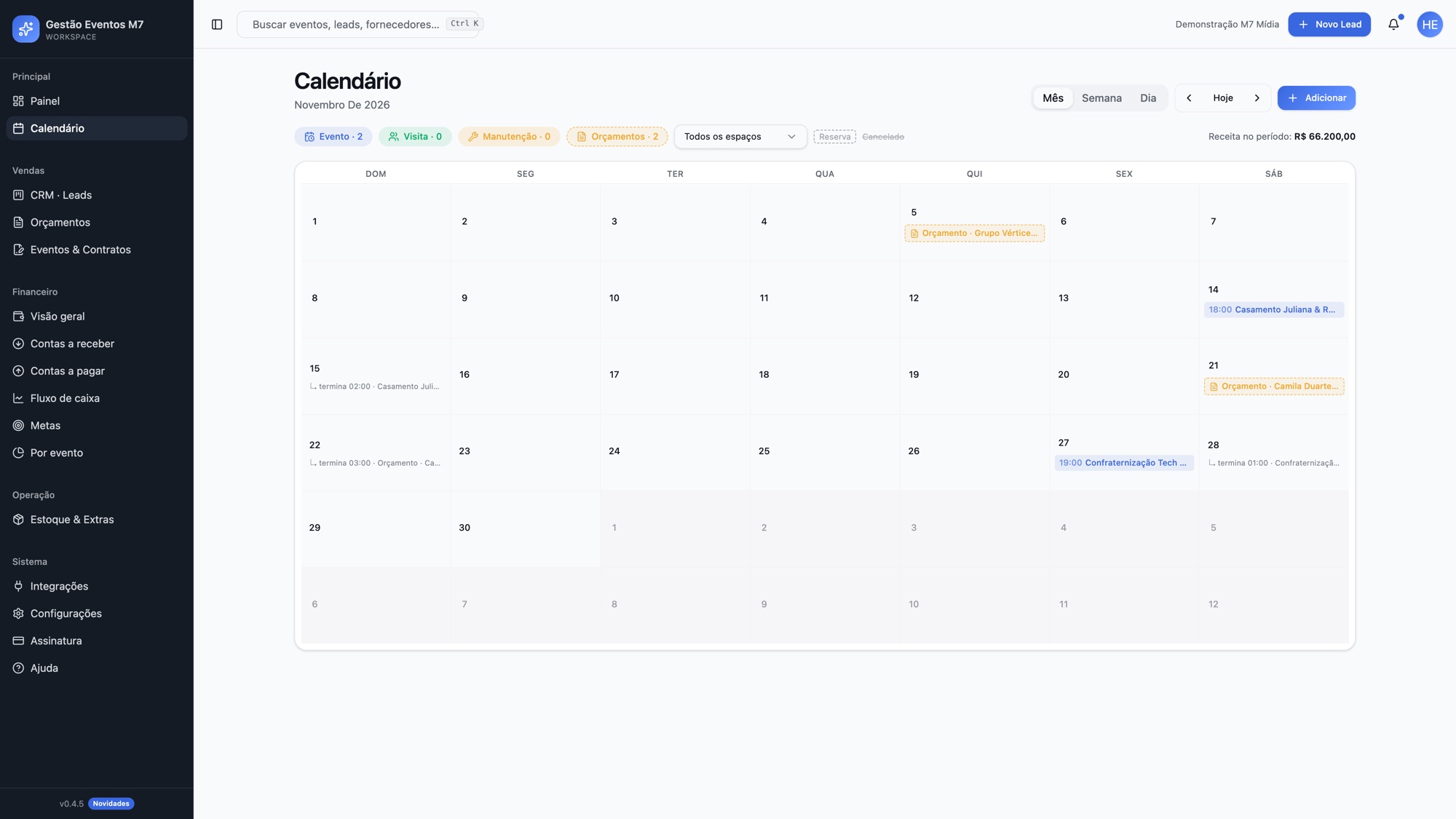Screen dimensions: 1456x819
Task: Open Visão geral financeiro
Action: 97,317
